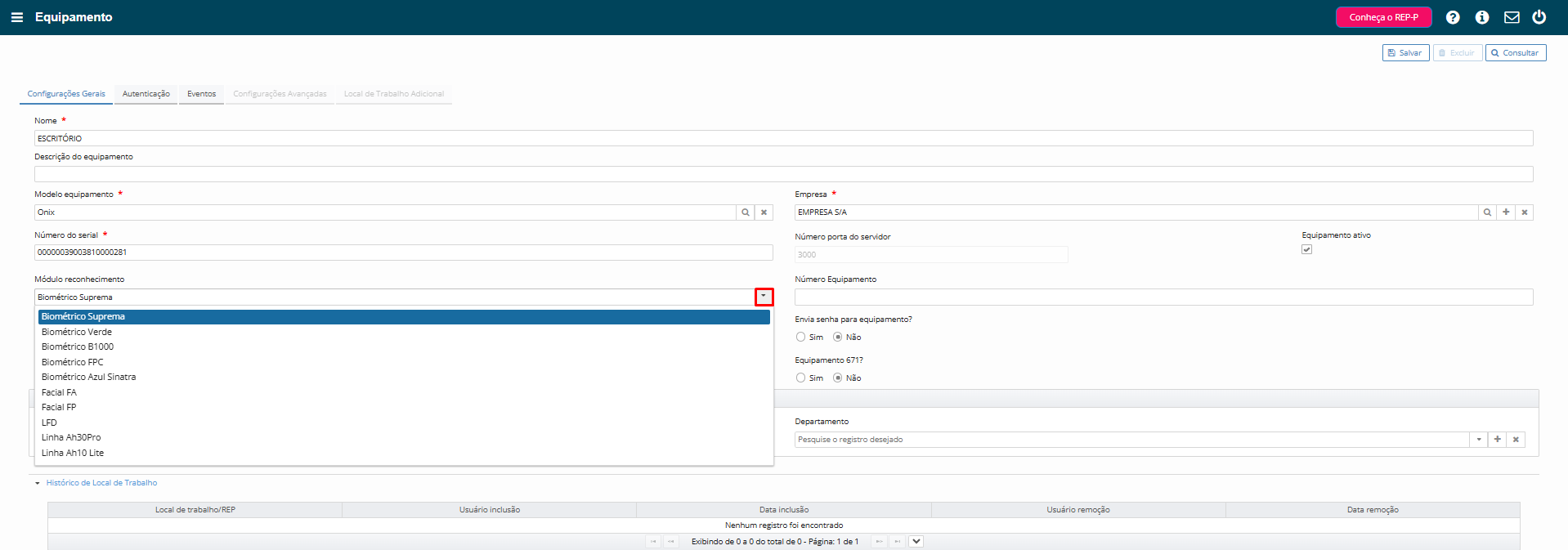Screen dimensions: 1568x550
Task: Click the Conheça o REP-P button
Action: [1383, 17]
